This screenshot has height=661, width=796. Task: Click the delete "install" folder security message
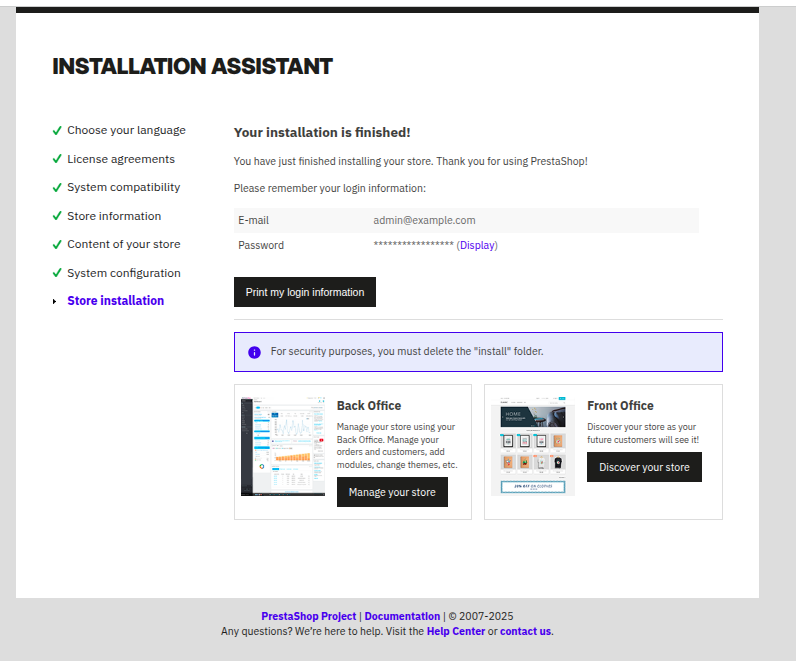tap(407, 351)
